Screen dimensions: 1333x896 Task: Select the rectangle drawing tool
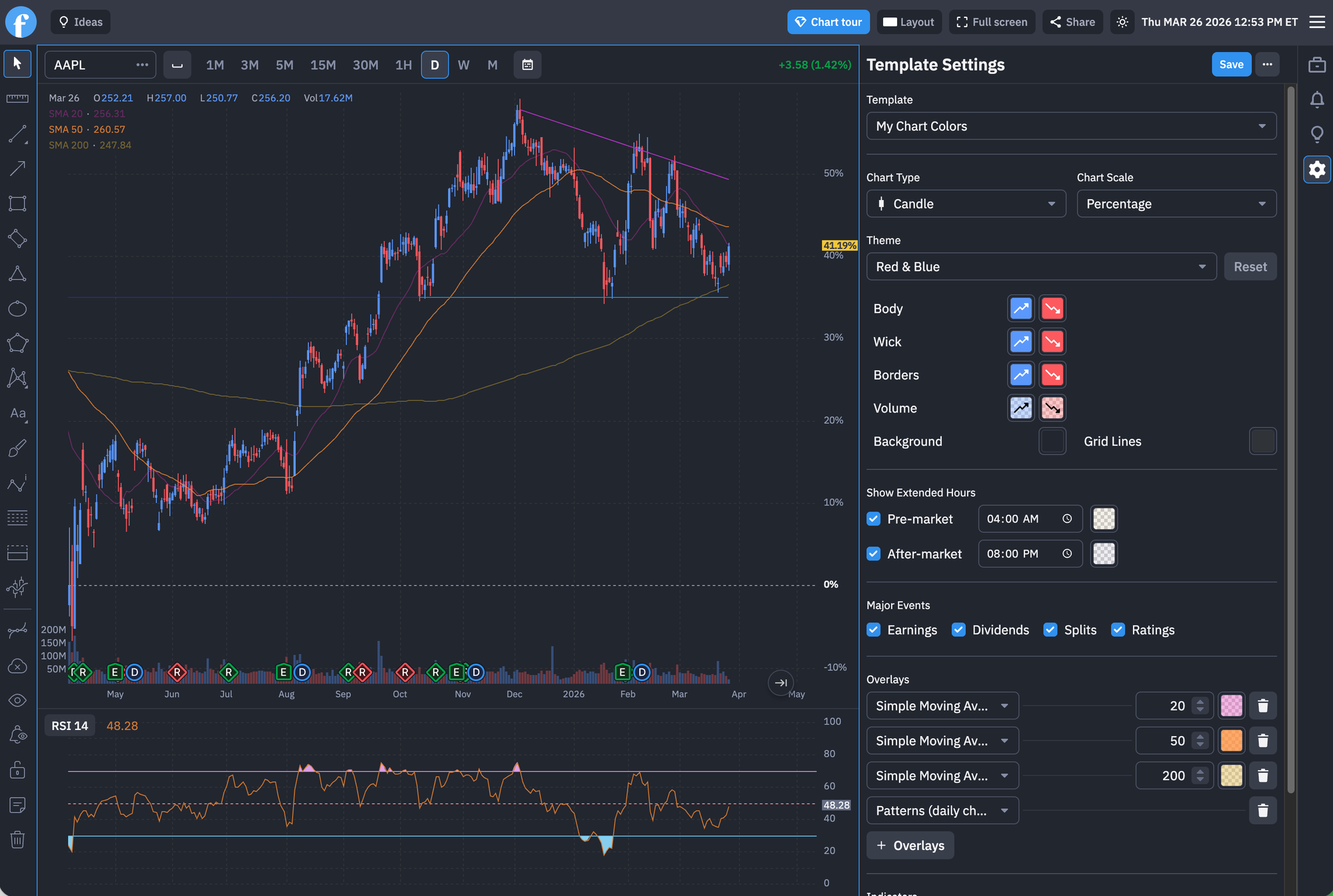[x=17, y=203]
